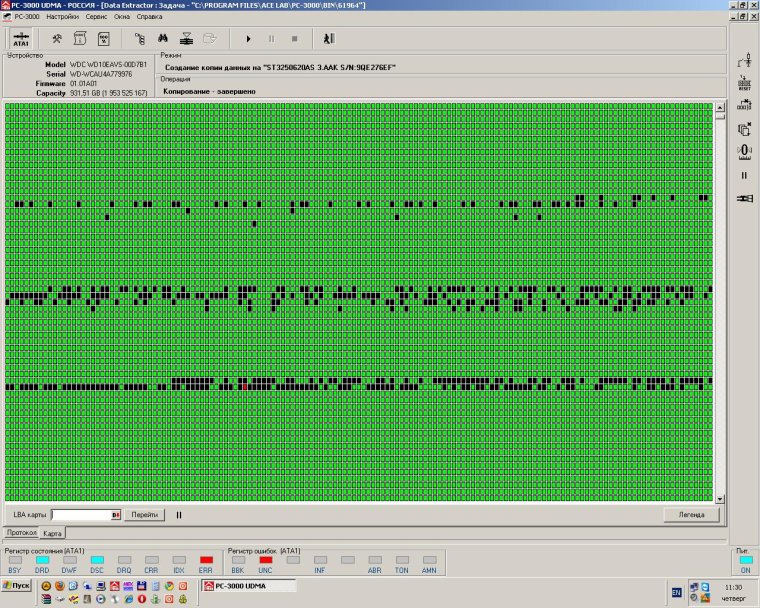This screenshot has height=608, width=760.
Task: Click the map scrollbar up arrow
Action: pyautogui.click(x=720, y=107)
